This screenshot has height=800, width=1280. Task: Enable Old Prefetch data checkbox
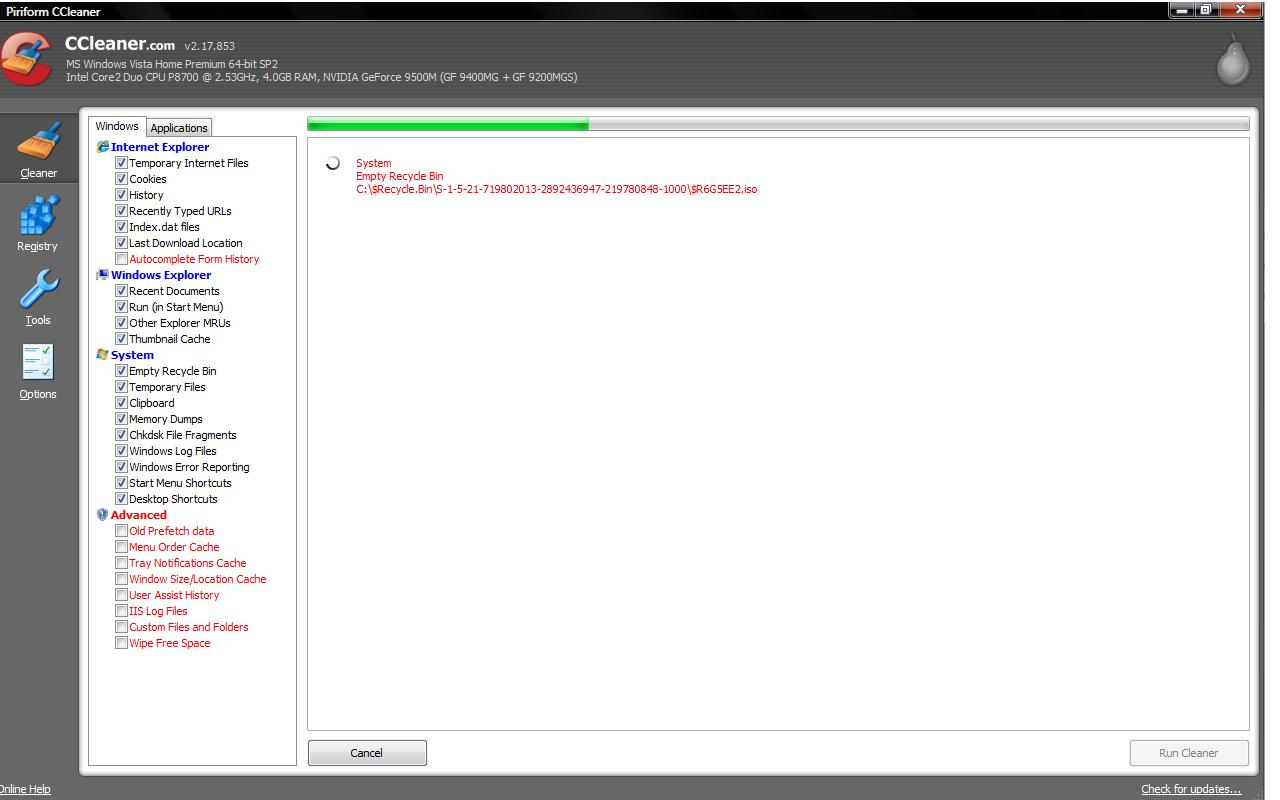point(121,531)
